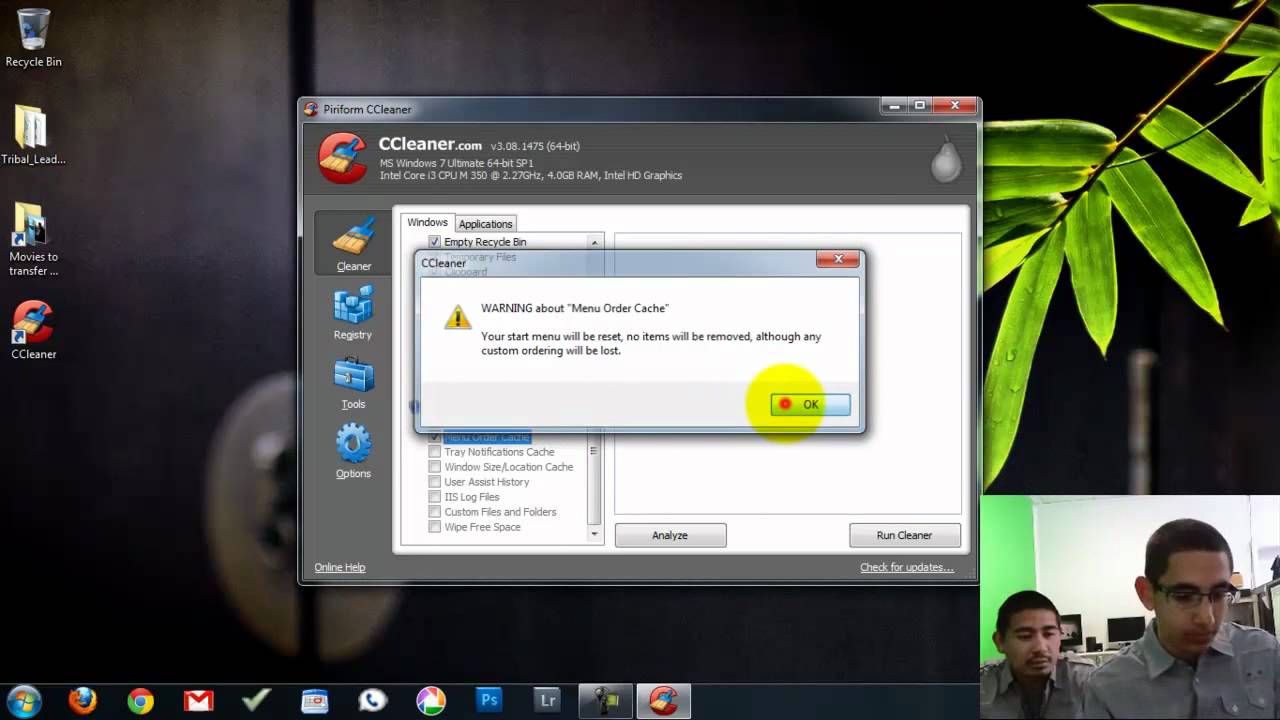Image resolution: width=1280 pixels, height=720 pixels.
Task: Click "Tray Notifications Cache" label text
Action: click(x=499, y=452)
